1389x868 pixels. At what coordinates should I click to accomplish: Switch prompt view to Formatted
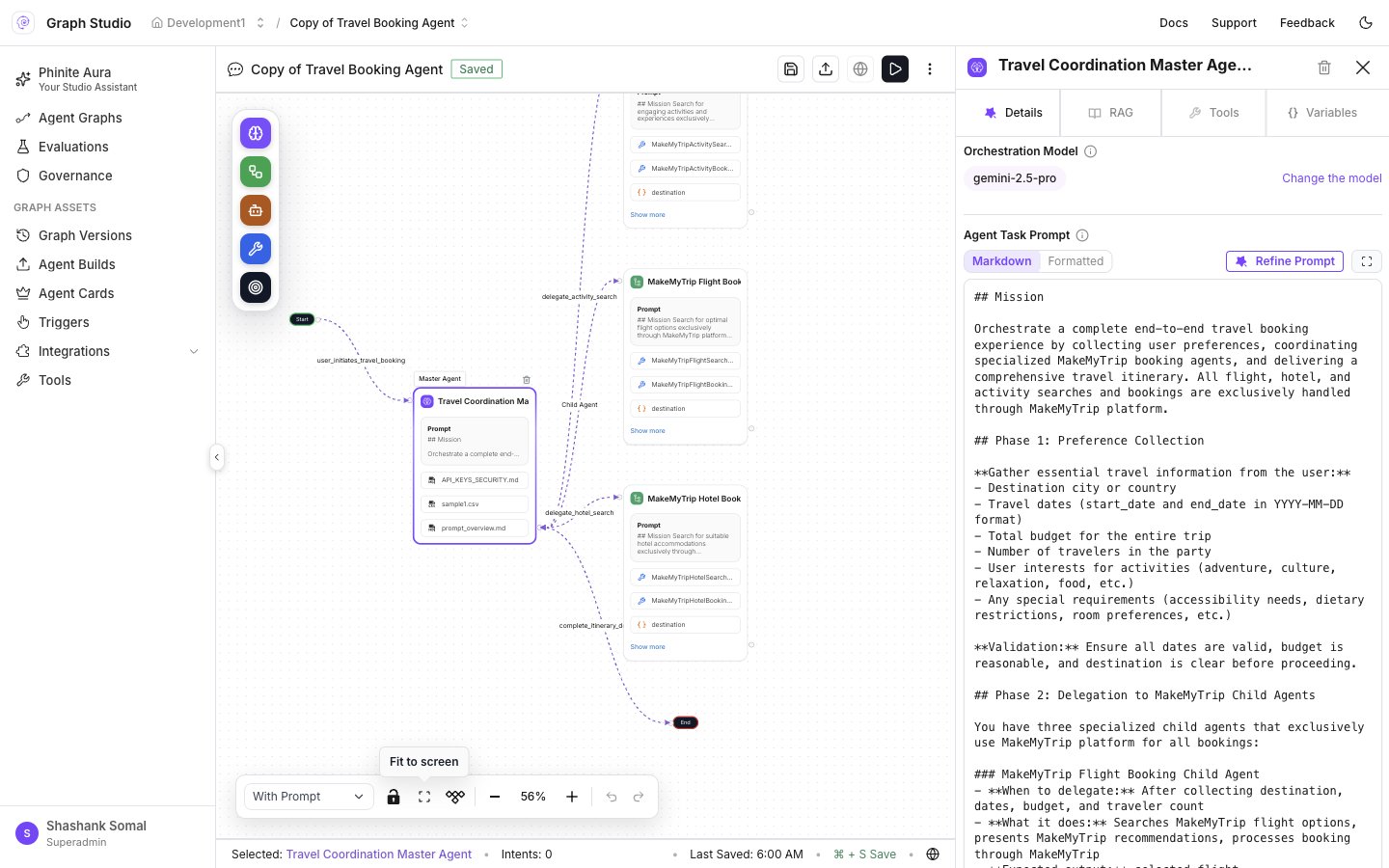tap(1076, 261)
